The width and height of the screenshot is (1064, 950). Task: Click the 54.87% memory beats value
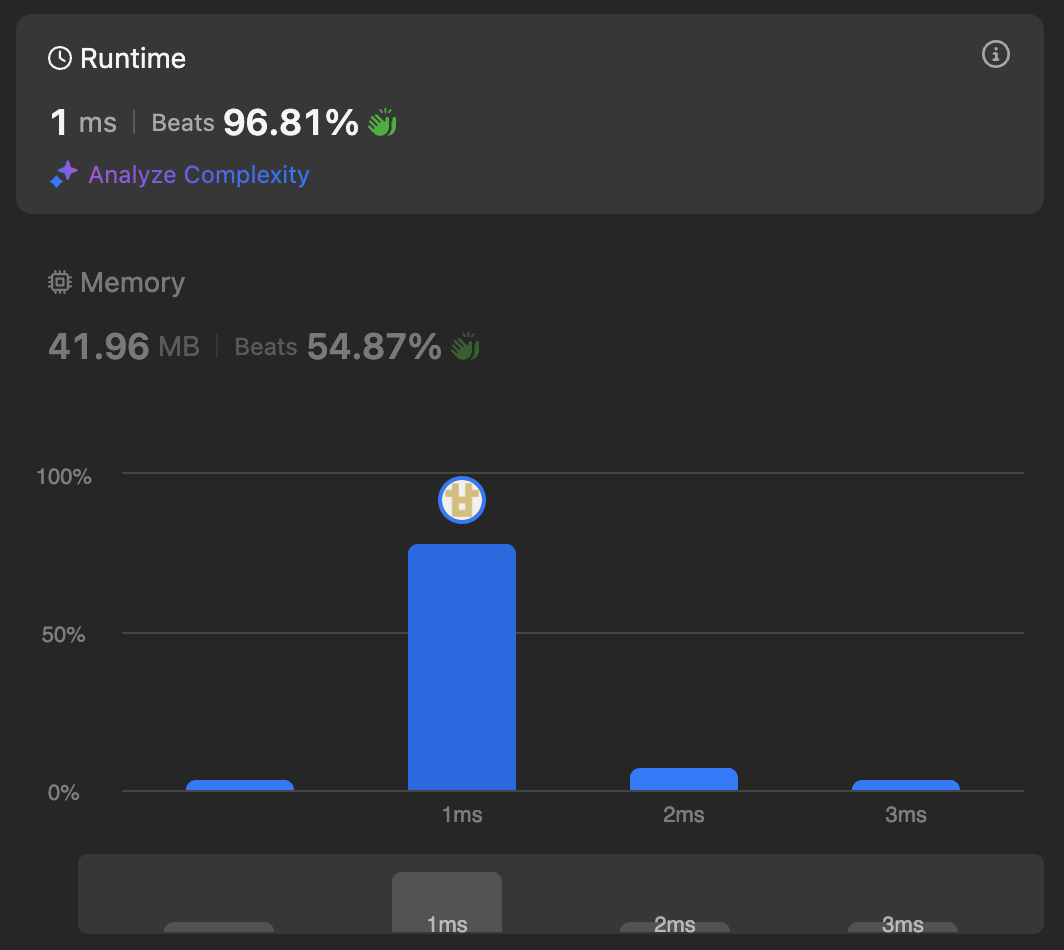[374, 346]
